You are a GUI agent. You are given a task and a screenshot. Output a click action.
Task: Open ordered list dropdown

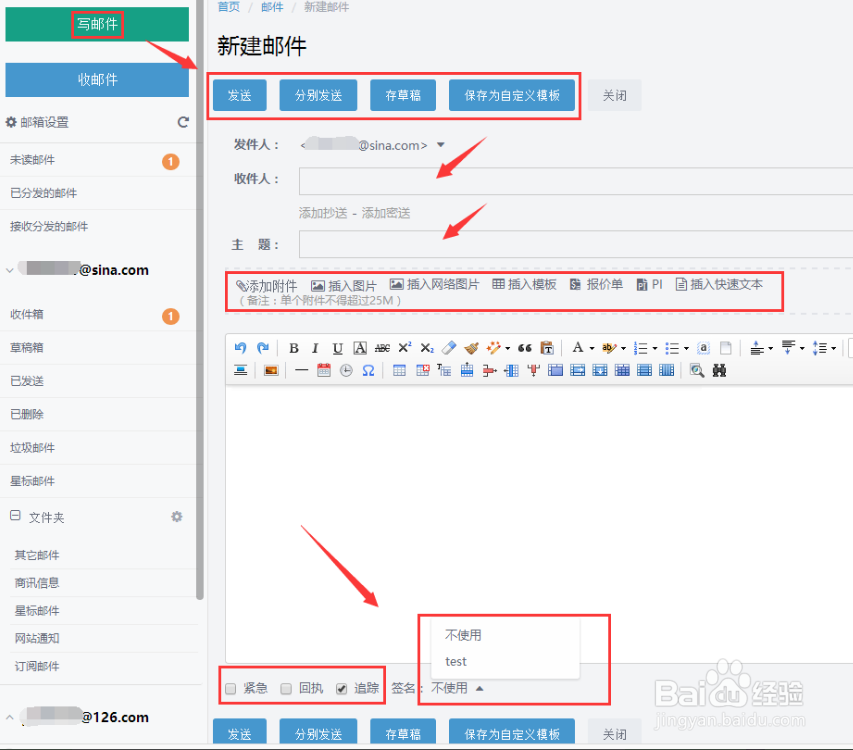pos(654,349)
